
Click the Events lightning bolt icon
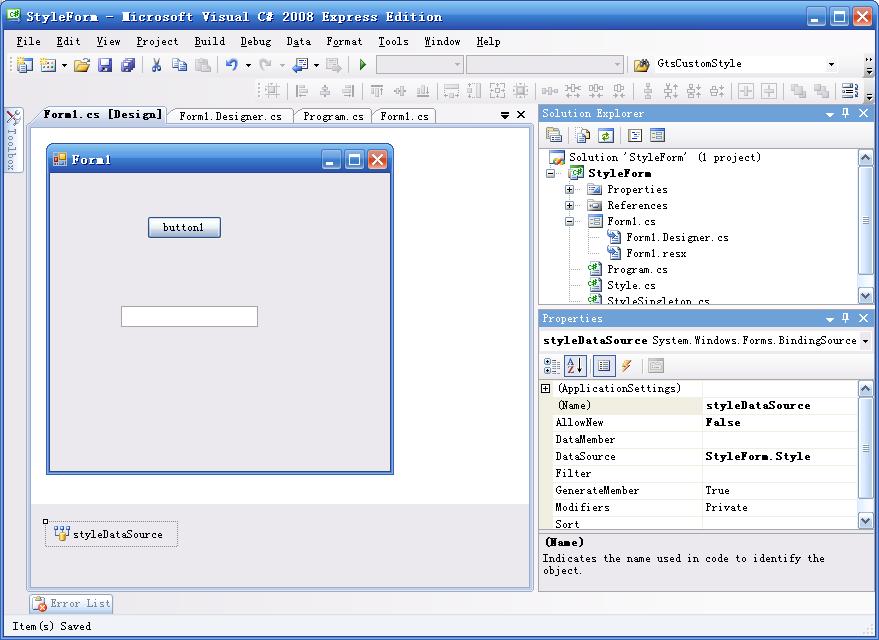pos(627,366)
